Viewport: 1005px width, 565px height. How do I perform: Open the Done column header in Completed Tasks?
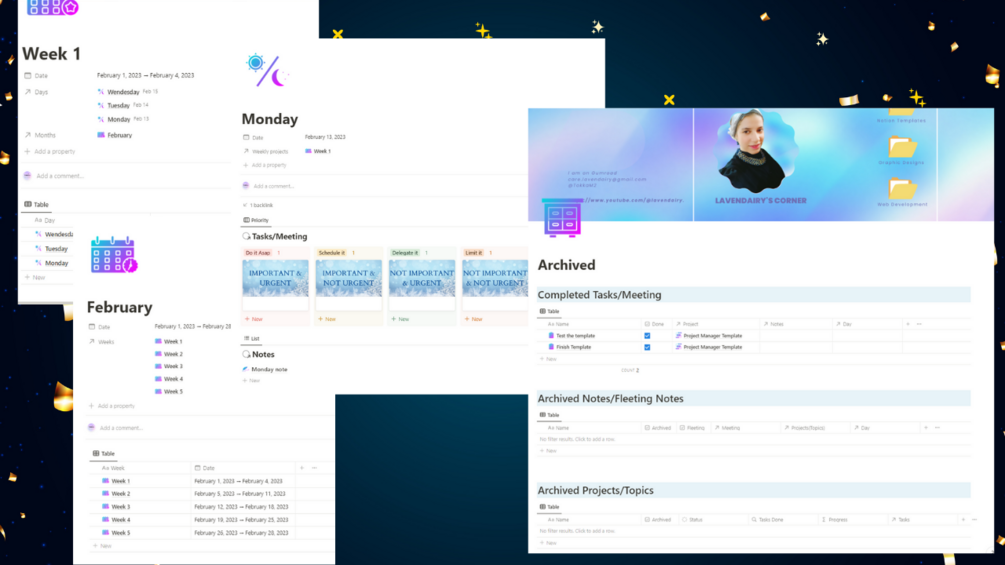click(x=654, y=324)
